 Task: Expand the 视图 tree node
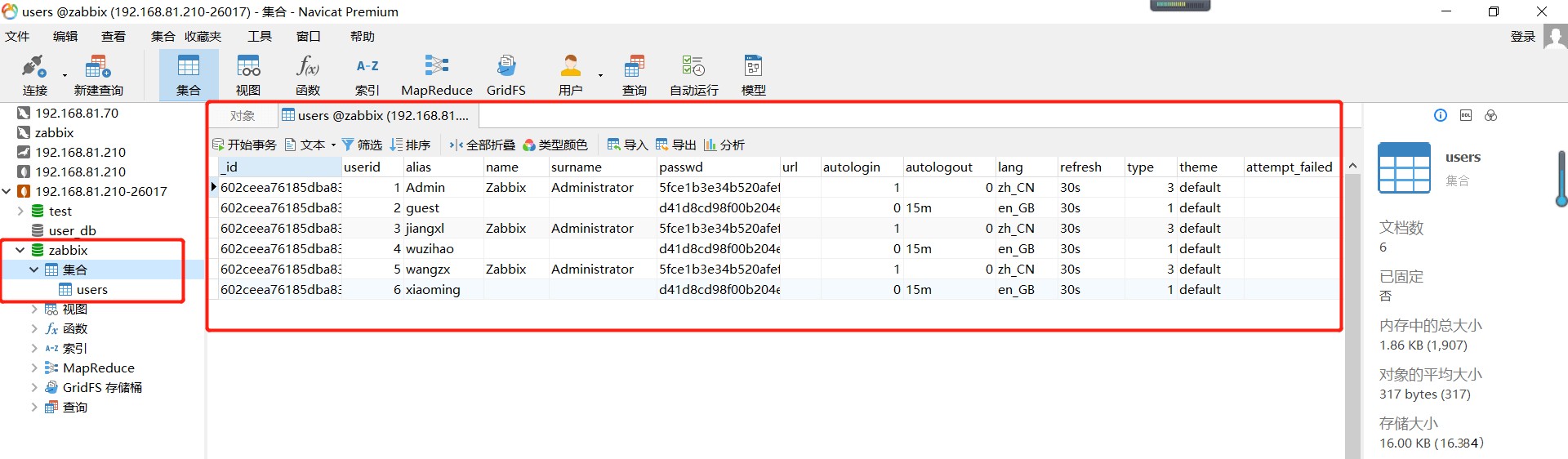[x=34, y=309]
